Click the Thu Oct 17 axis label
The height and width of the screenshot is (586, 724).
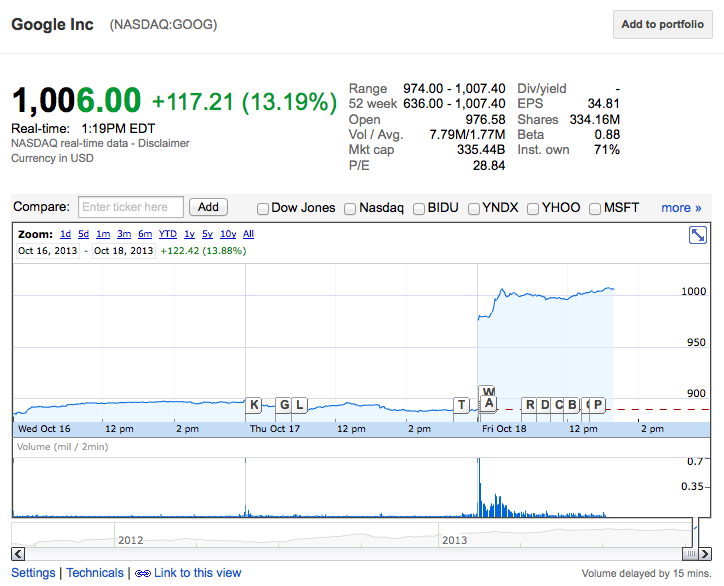pyautogui.click(x=275, y=429)
